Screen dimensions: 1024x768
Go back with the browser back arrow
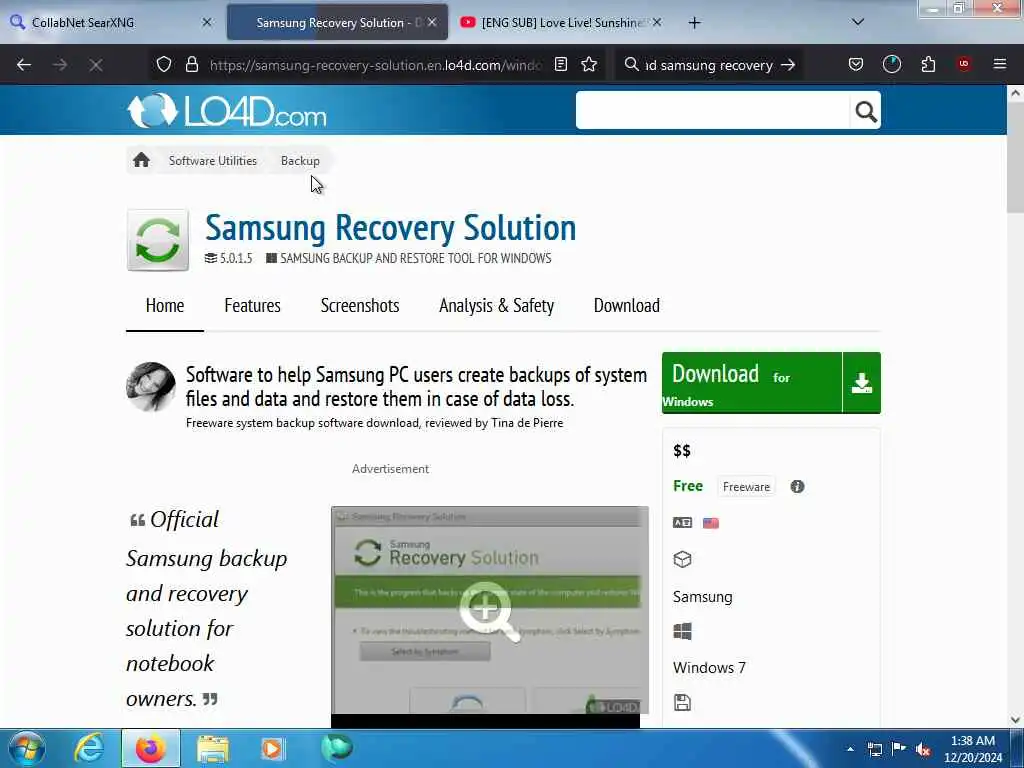point(24,65)
